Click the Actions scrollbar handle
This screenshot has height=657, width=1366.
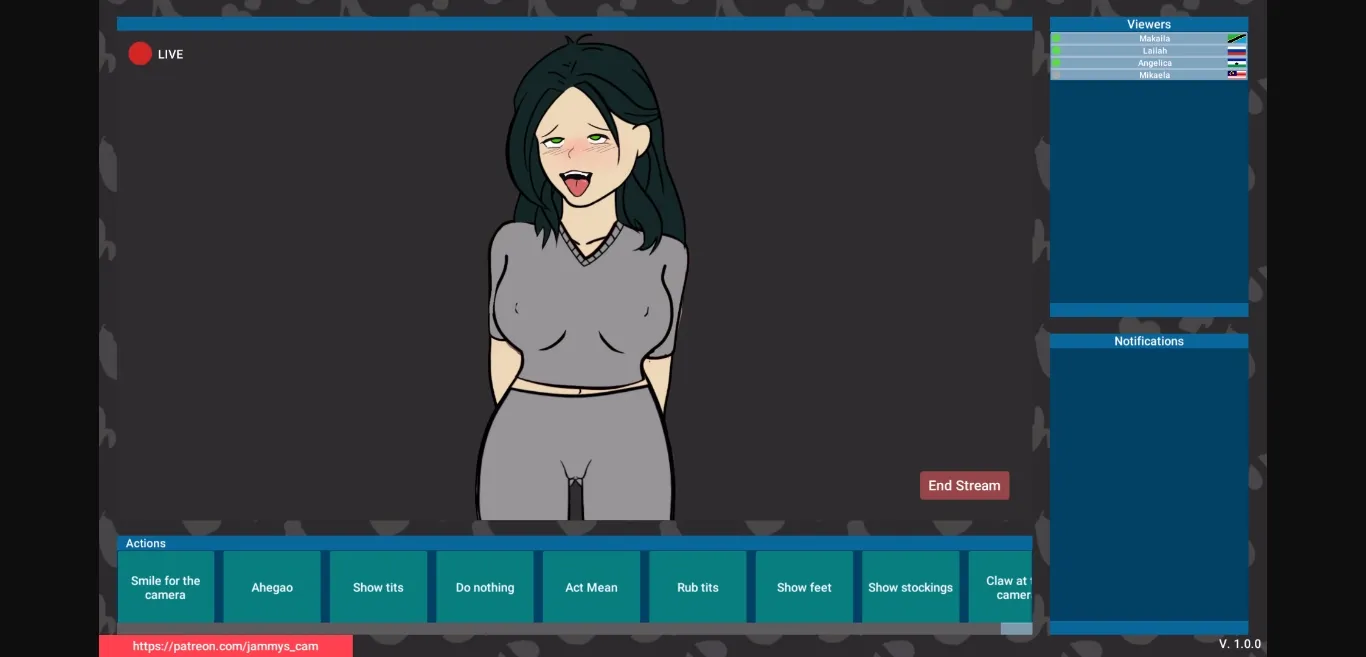point(1015,627)
